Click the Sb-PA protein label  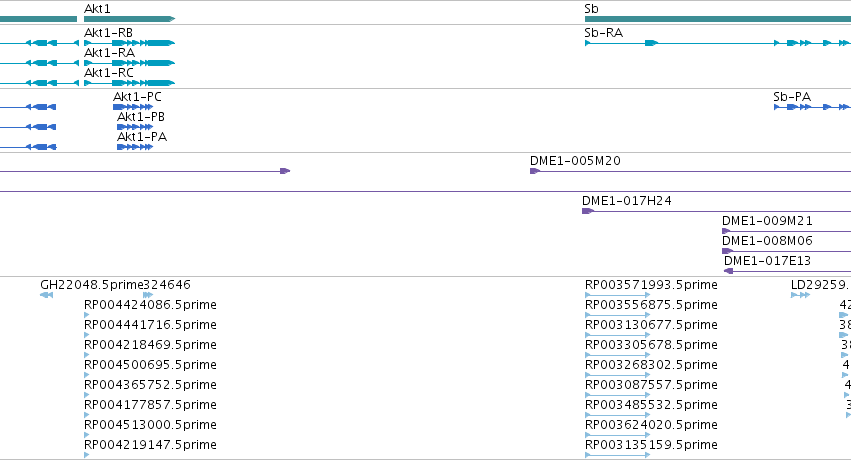[x=792, y=97]
